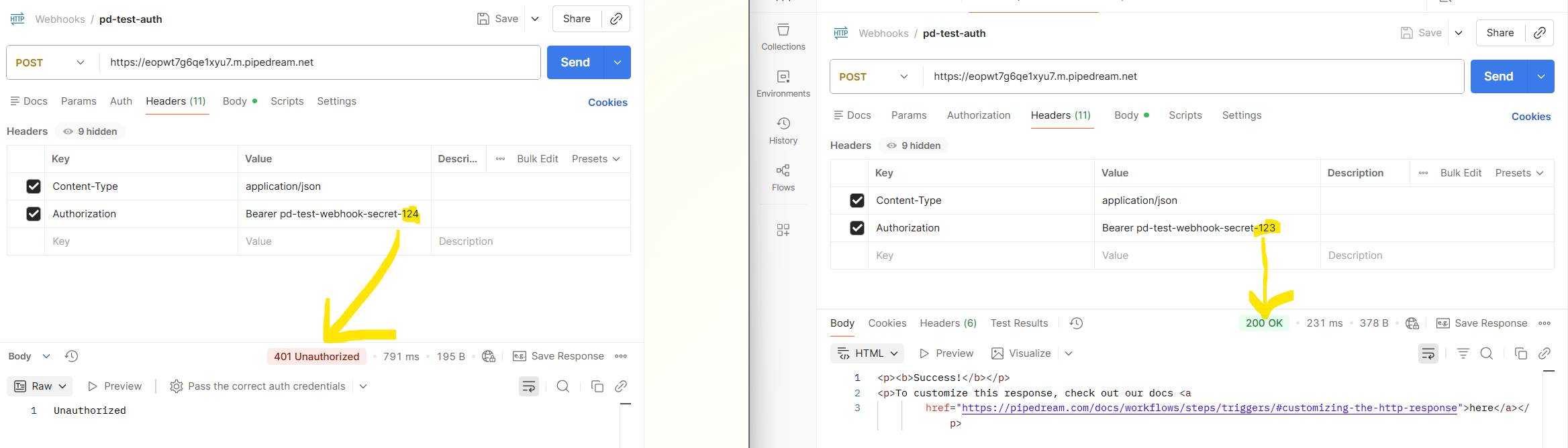Screen dimensions: 1568x448
Task: Click the Webhooks breadcrumb in right window
Action: point(883,34)
